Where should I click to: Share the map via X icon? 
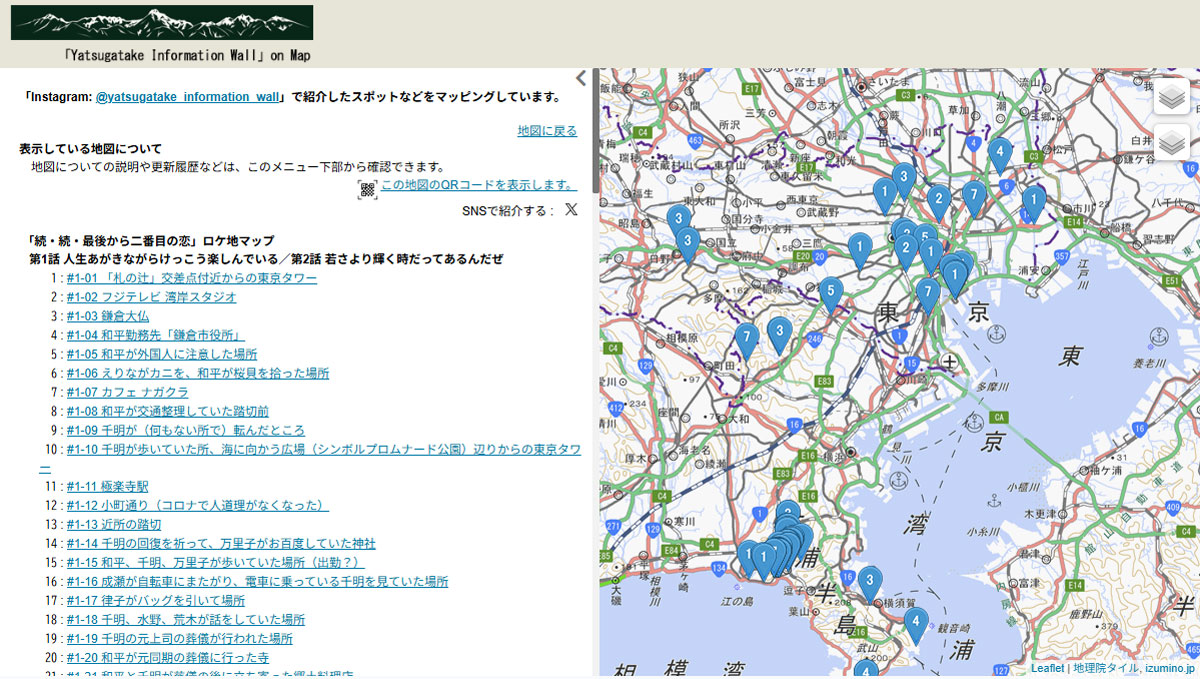571,210
